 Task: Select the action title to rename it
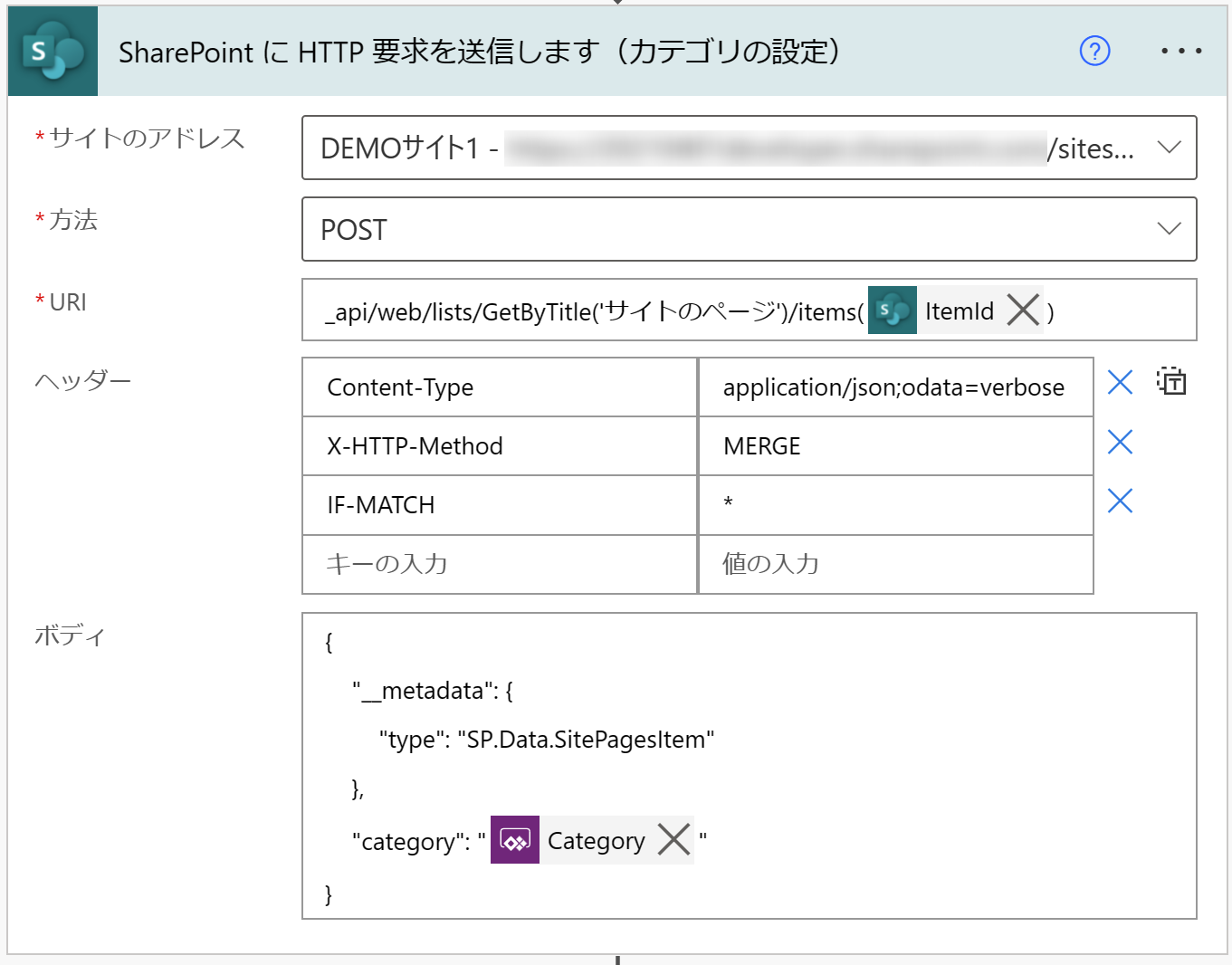coord(480,53)
